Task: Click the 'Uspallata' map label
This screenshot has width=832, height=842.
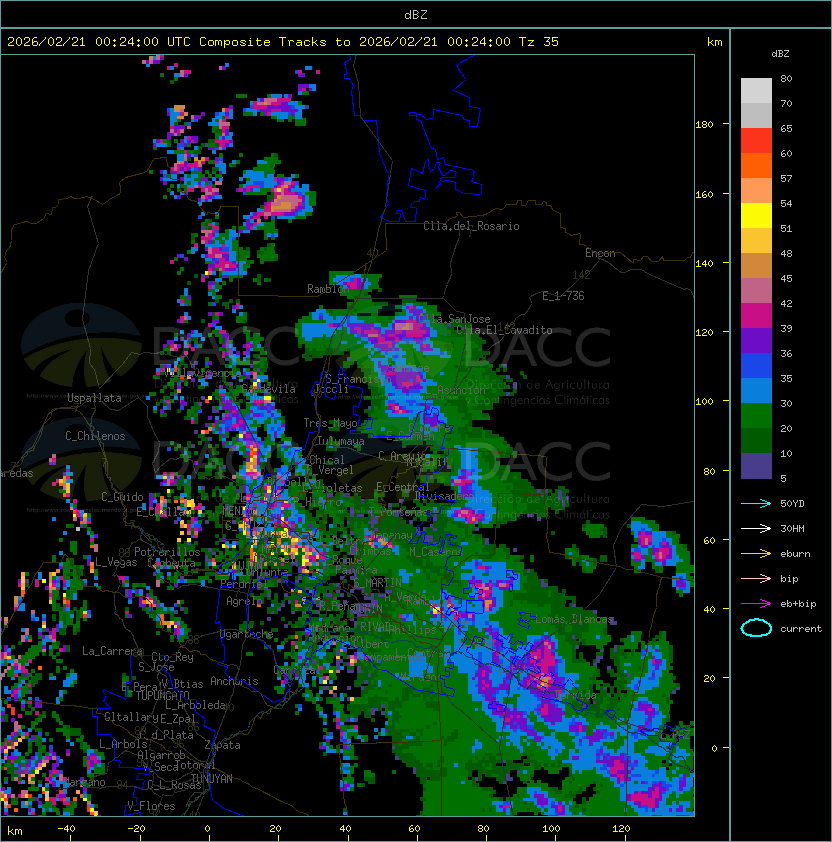Action: point(95,398)
